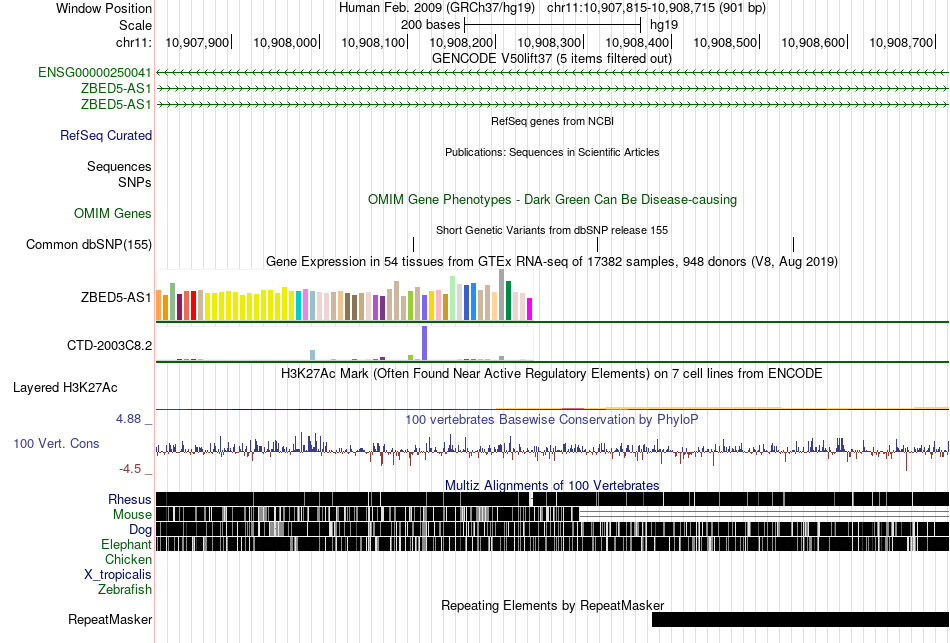Image resolution: width=950 pixels, height=643 pixels.
Task: Select the magenta bar in ZBED5-AS1 expression chart
Action: [530, 309]
